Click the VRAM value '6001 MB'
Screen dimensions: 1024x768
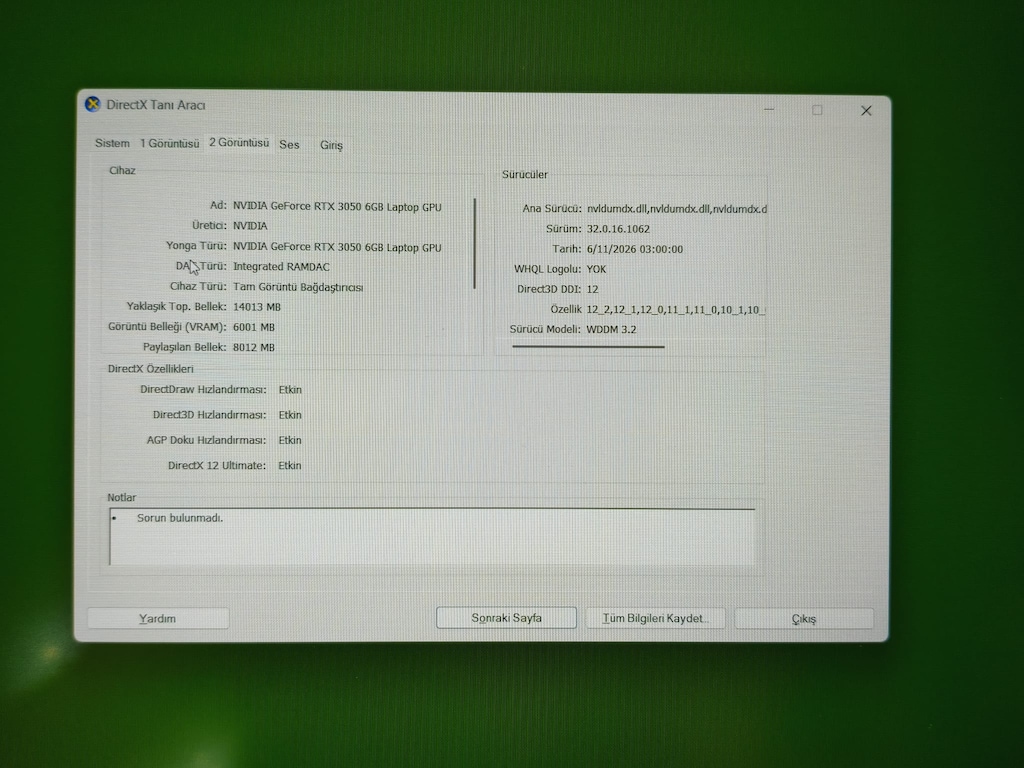click(253, 327)
